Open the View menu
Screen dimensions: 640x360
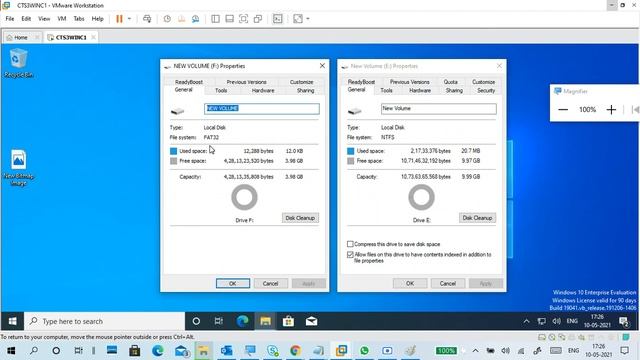[44, 19]
